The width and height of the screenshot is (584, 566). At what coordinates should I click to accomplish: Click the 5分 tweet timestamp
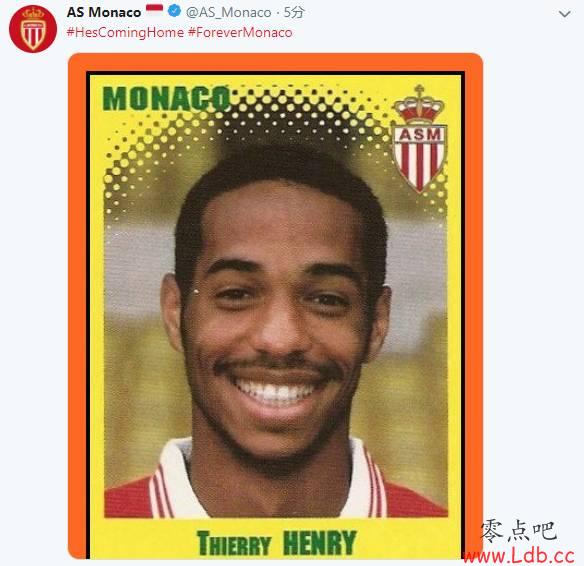pos(294,12)
